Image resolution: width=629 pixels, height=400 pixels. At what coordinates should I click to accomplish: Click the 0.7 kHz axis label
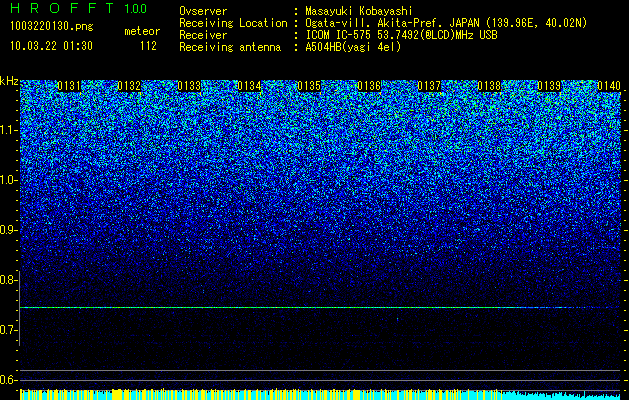(8, 330)
